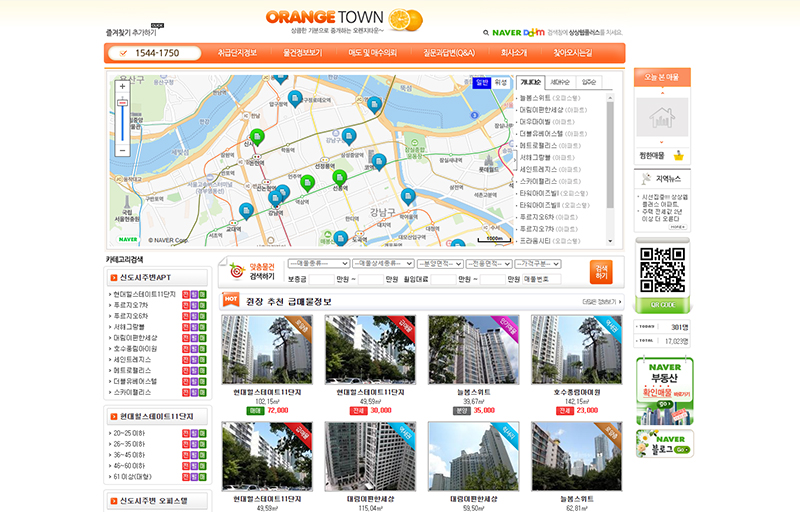Viewport: 800px width, 512px height.
Task: Click green 매매 icon beside 스카이팰리스
Action: coord(203,392)
